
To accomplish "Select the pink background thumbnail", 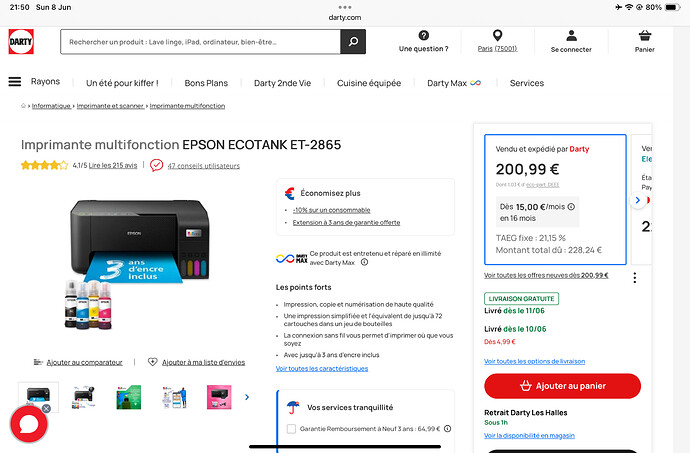I will click(x=219, y=397).
